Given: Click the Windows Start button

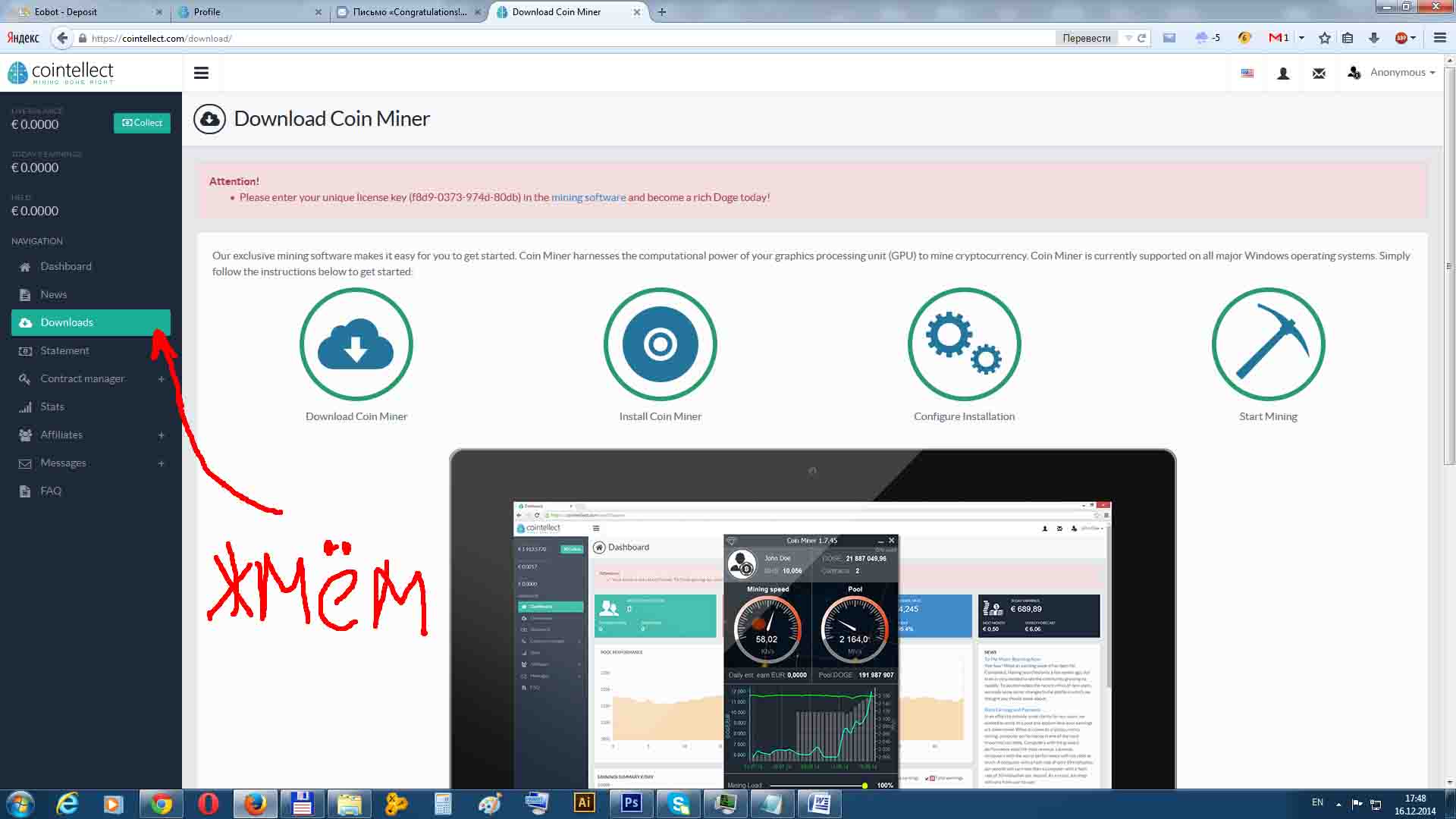Looking at the screenshot, I should [x=20, y=804].
